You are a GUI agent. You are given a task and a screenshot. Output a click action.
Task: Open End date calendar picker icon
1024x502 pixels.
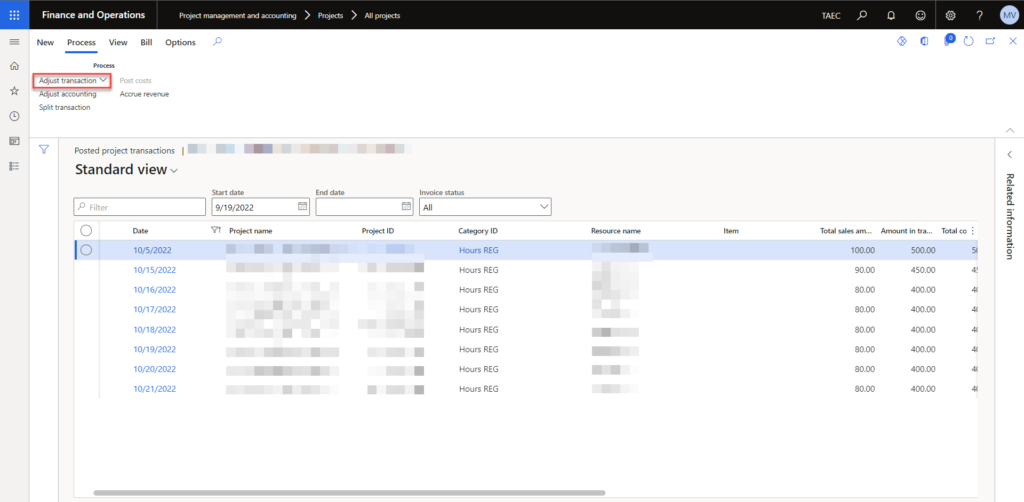(406, 206)
